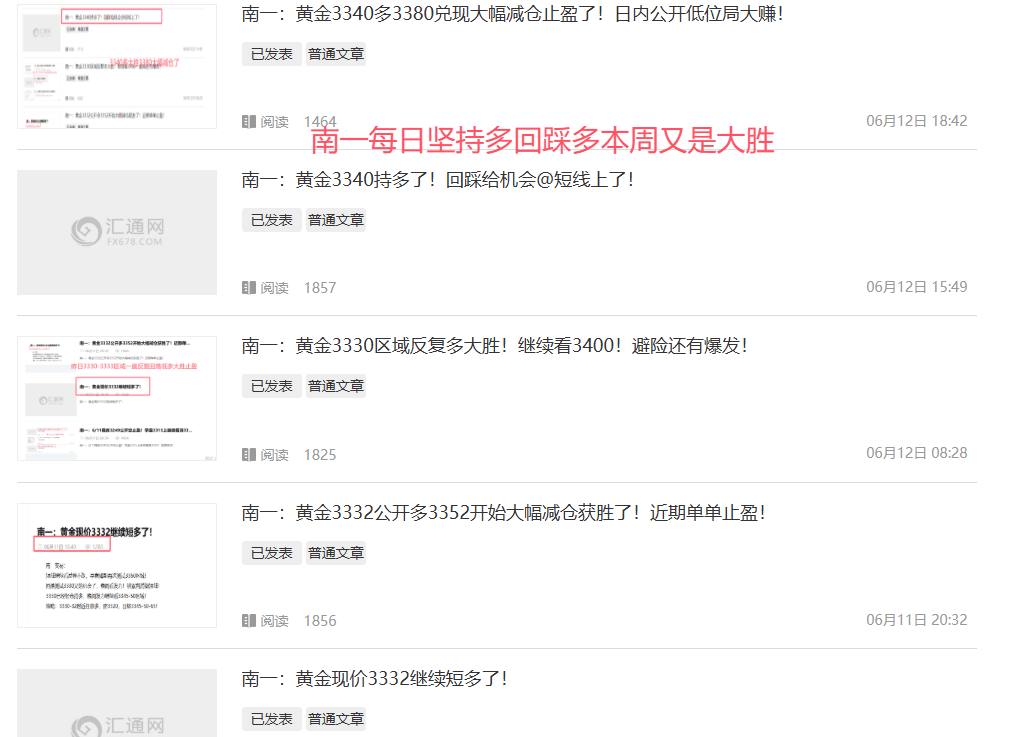This screenshot has width=1009, height=737.
Task: Click thumbnail of the 3330区域反复多大胜 article
Action: pos(117,398)
